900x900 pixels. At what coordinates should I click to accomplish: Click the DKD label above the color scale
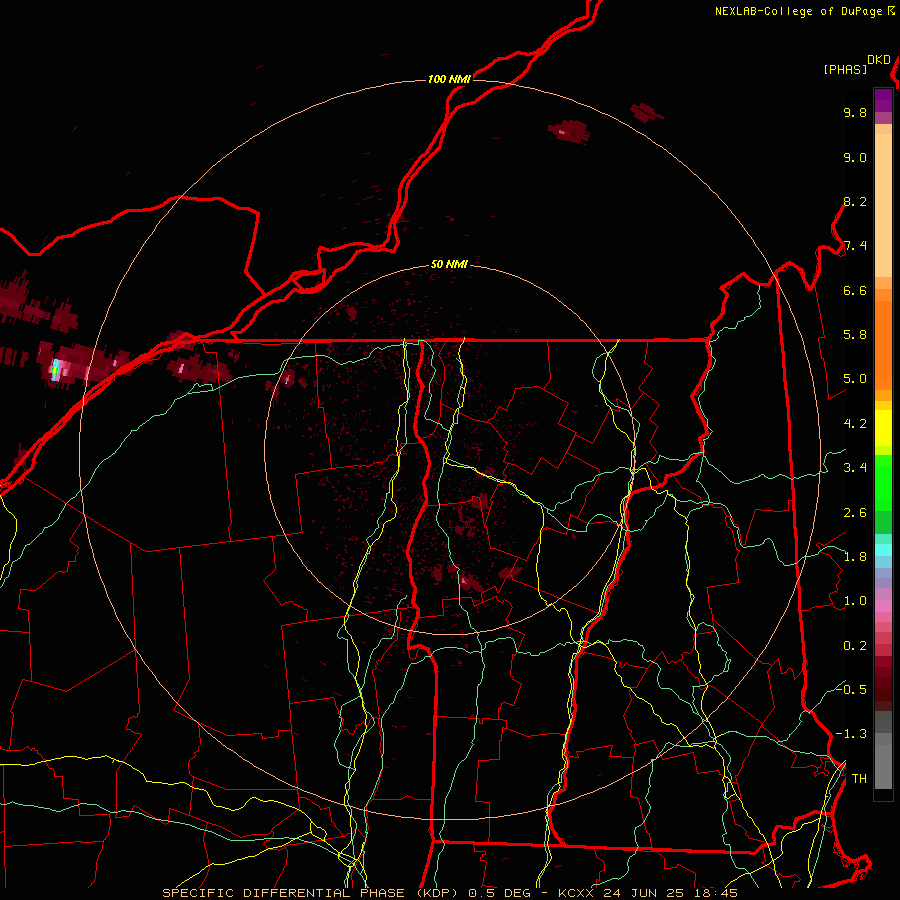coord(879,60)
